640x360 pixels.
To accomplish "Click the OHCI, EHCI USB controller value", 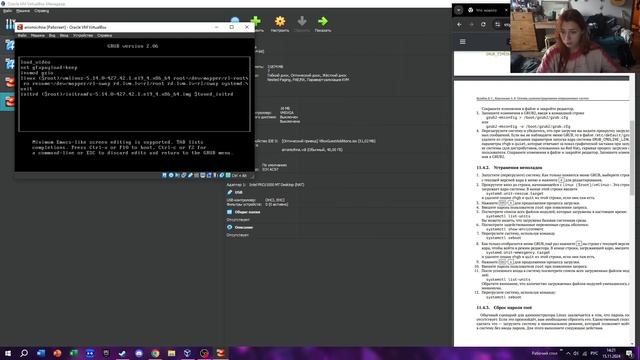I will point(275,200).
